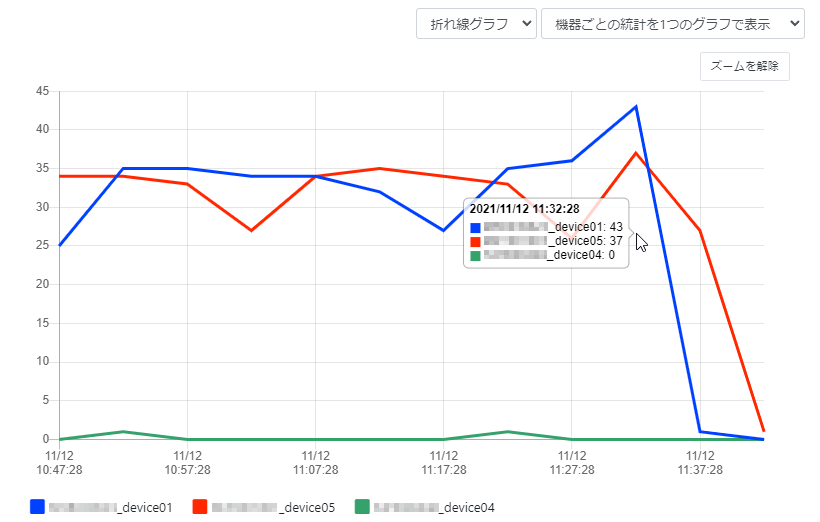Click the 10:47:28 x-axis time label
The image size is (820, 522).
click(59, 462)
